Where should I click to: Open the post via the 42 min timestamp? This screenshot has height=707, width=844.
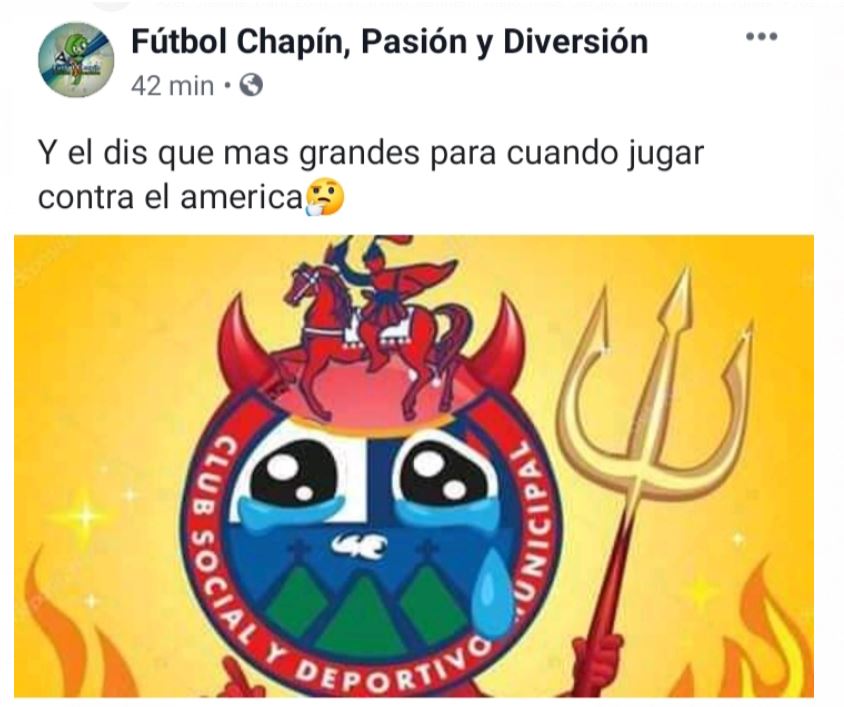click(x=172, y=86)
